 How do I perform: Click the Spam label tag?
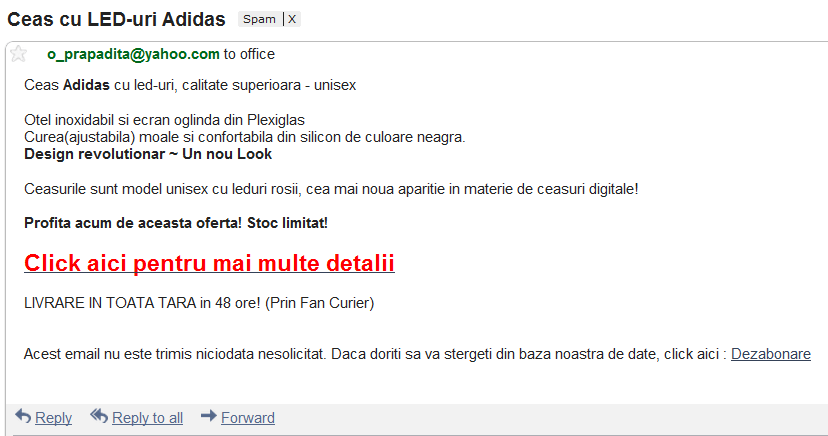[259, 19]
